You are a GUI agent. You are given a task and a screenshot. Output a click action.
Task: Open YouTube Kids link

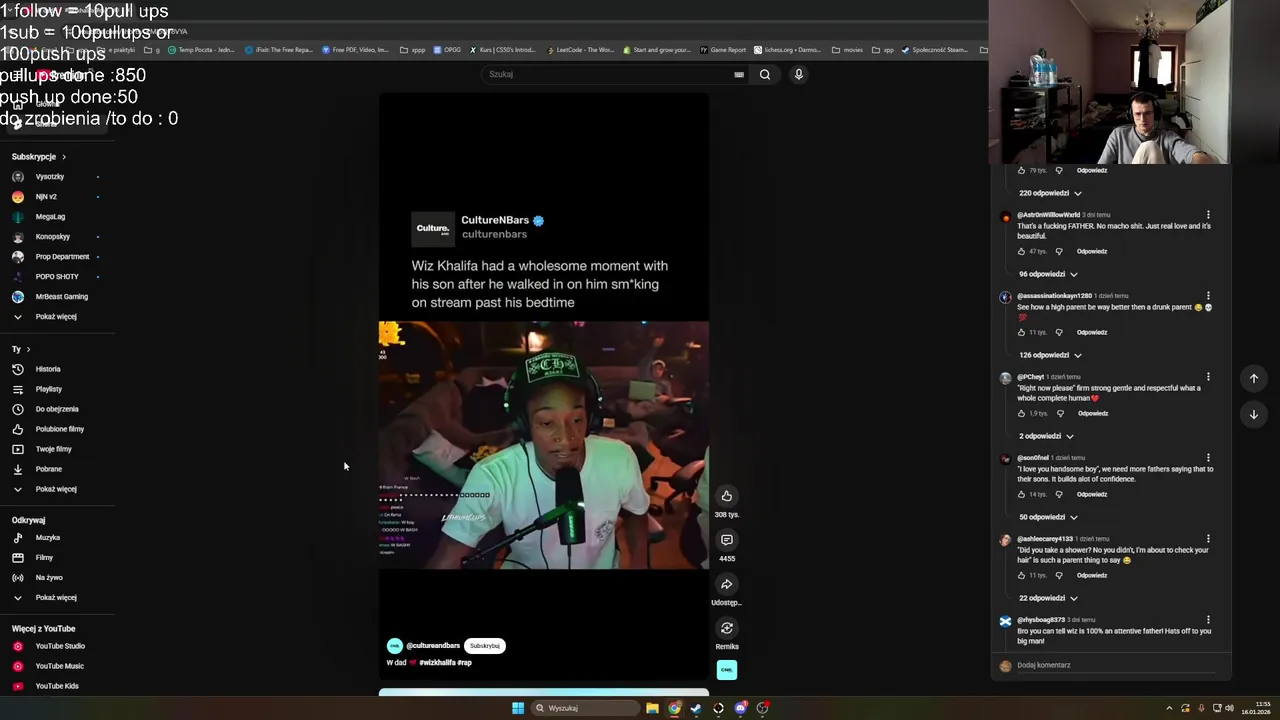(x=57, y=686)
